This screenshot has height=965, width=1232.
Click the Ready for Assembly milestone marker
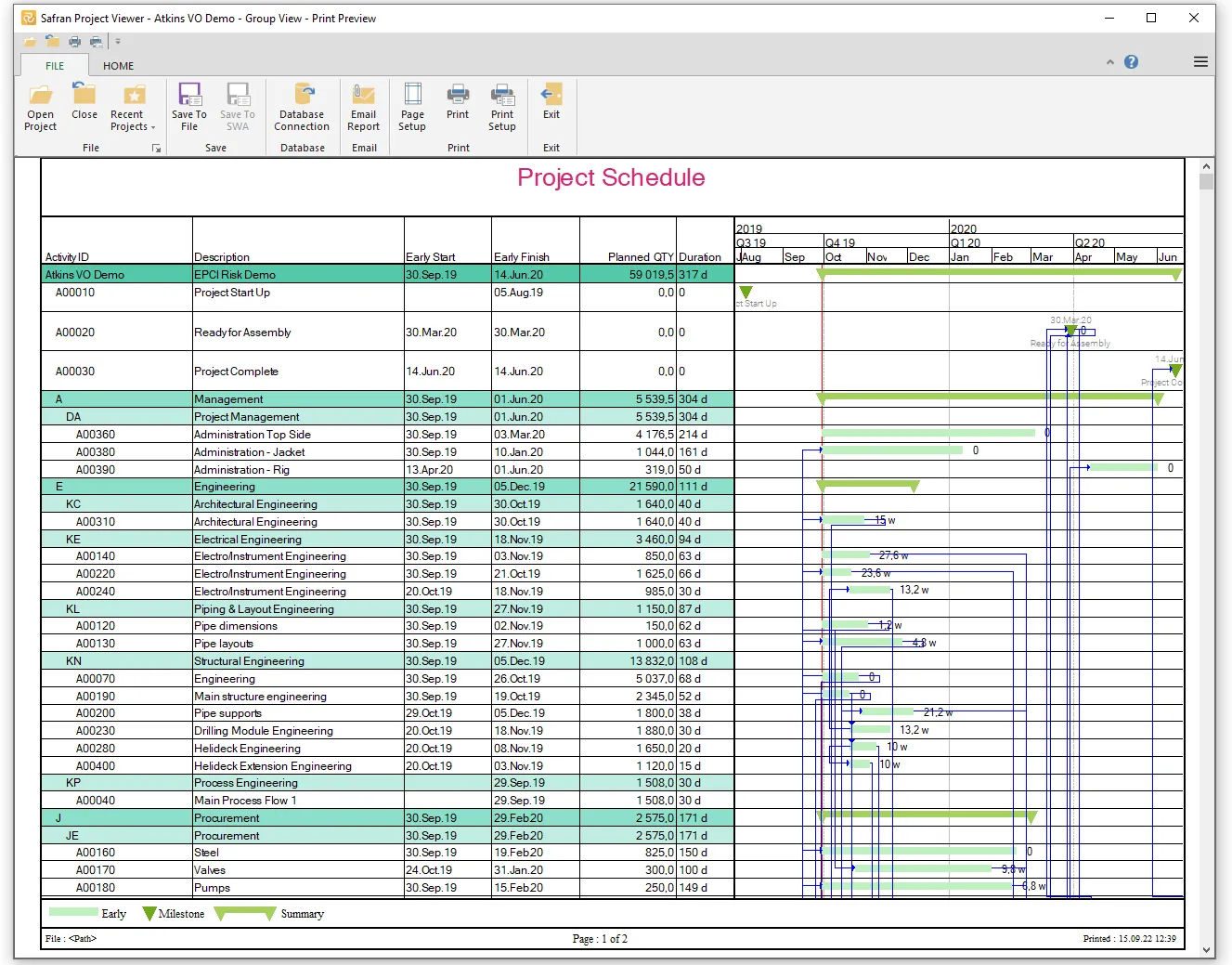tap(1070, 331)
